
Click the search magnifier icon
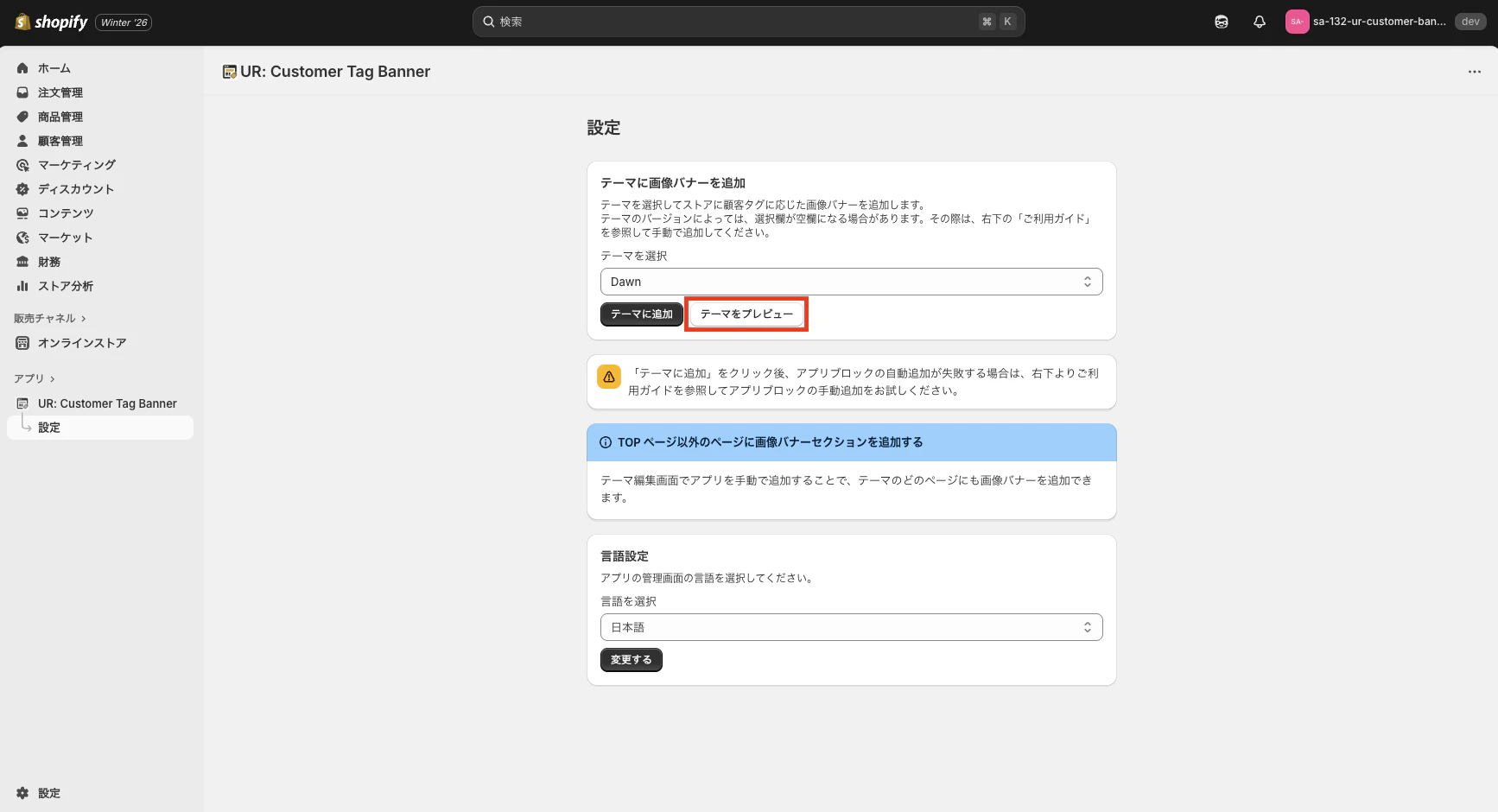click(489, 22)
